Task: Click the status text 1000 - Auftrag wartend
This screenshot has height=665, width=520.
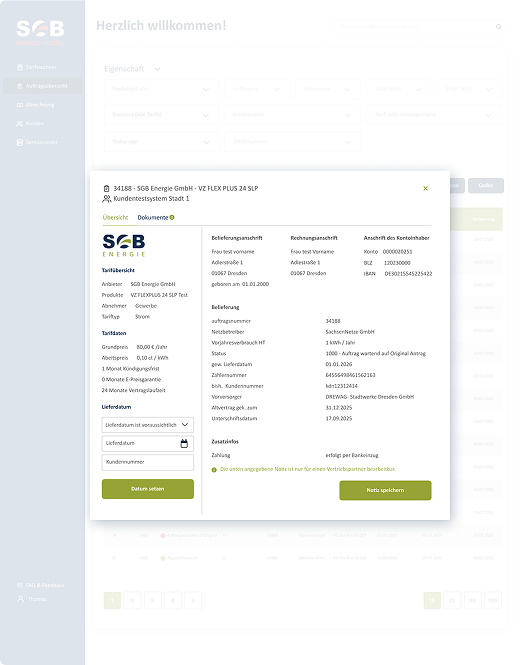Action: click(375, 354)
